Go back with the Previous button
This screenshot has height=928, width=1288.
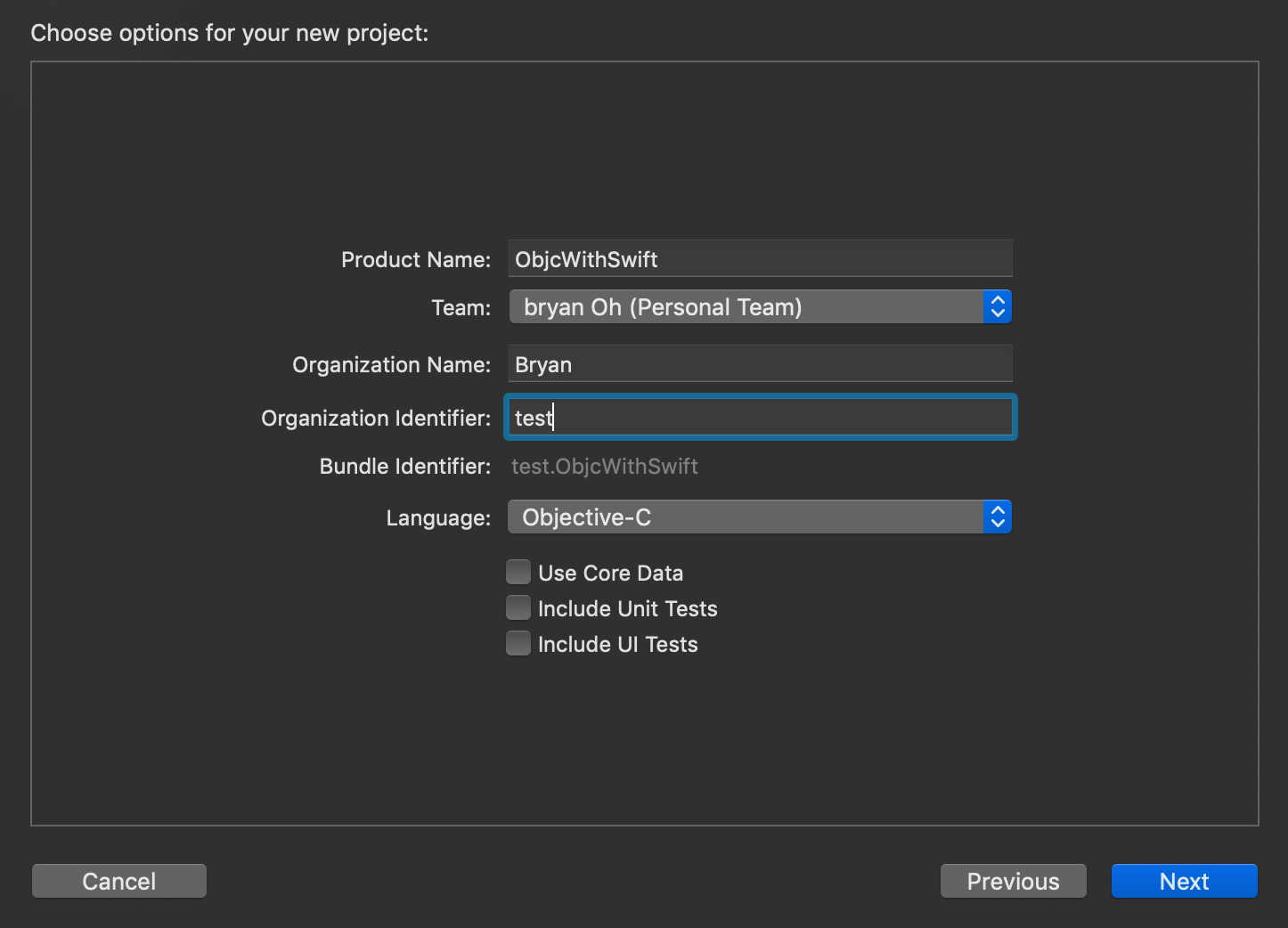pos(1013,881)
